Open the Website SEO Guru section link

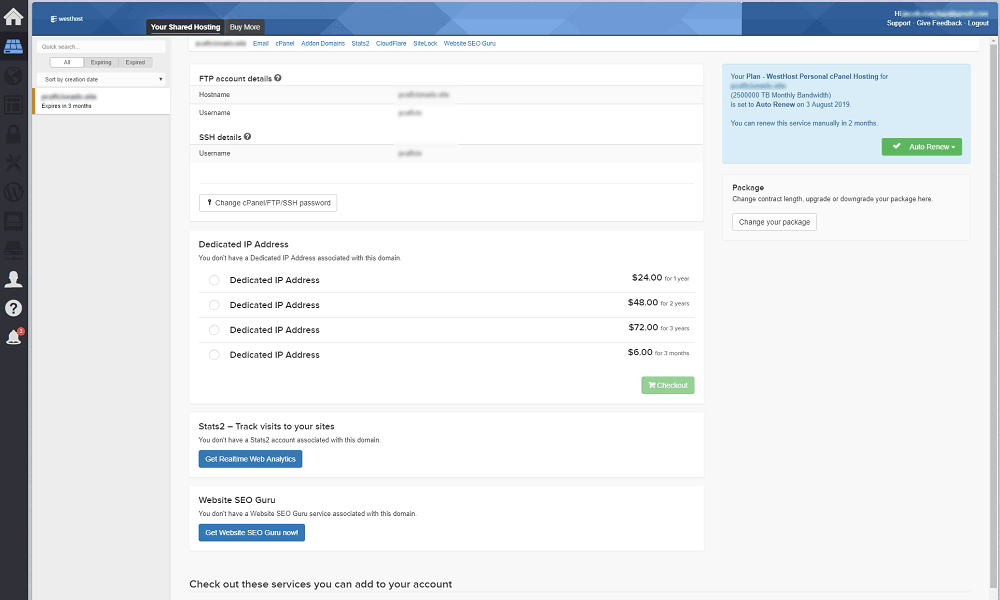tap(469, 43)
